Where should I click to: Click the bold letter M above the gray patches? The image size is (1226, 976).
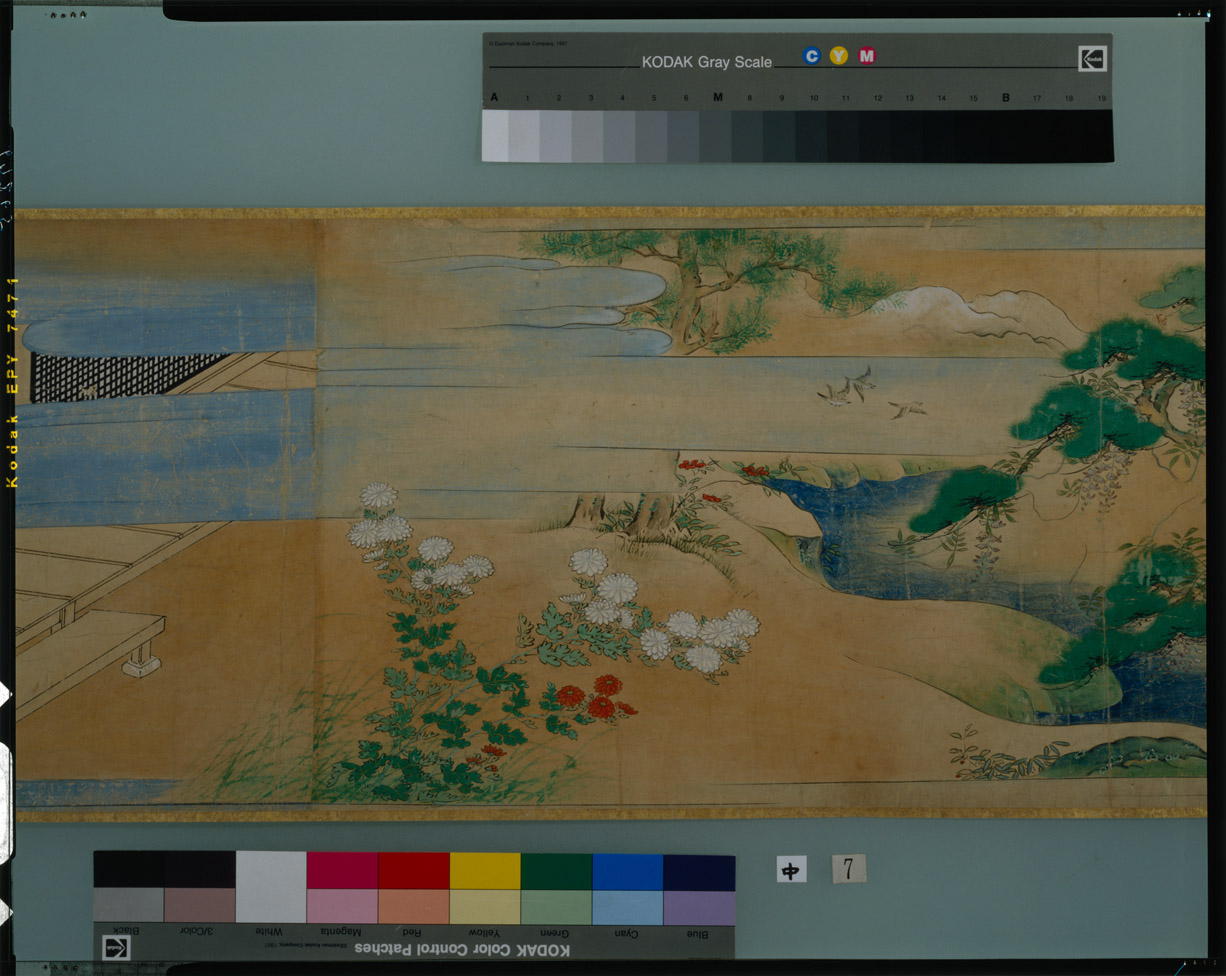[x=718, y=98]
